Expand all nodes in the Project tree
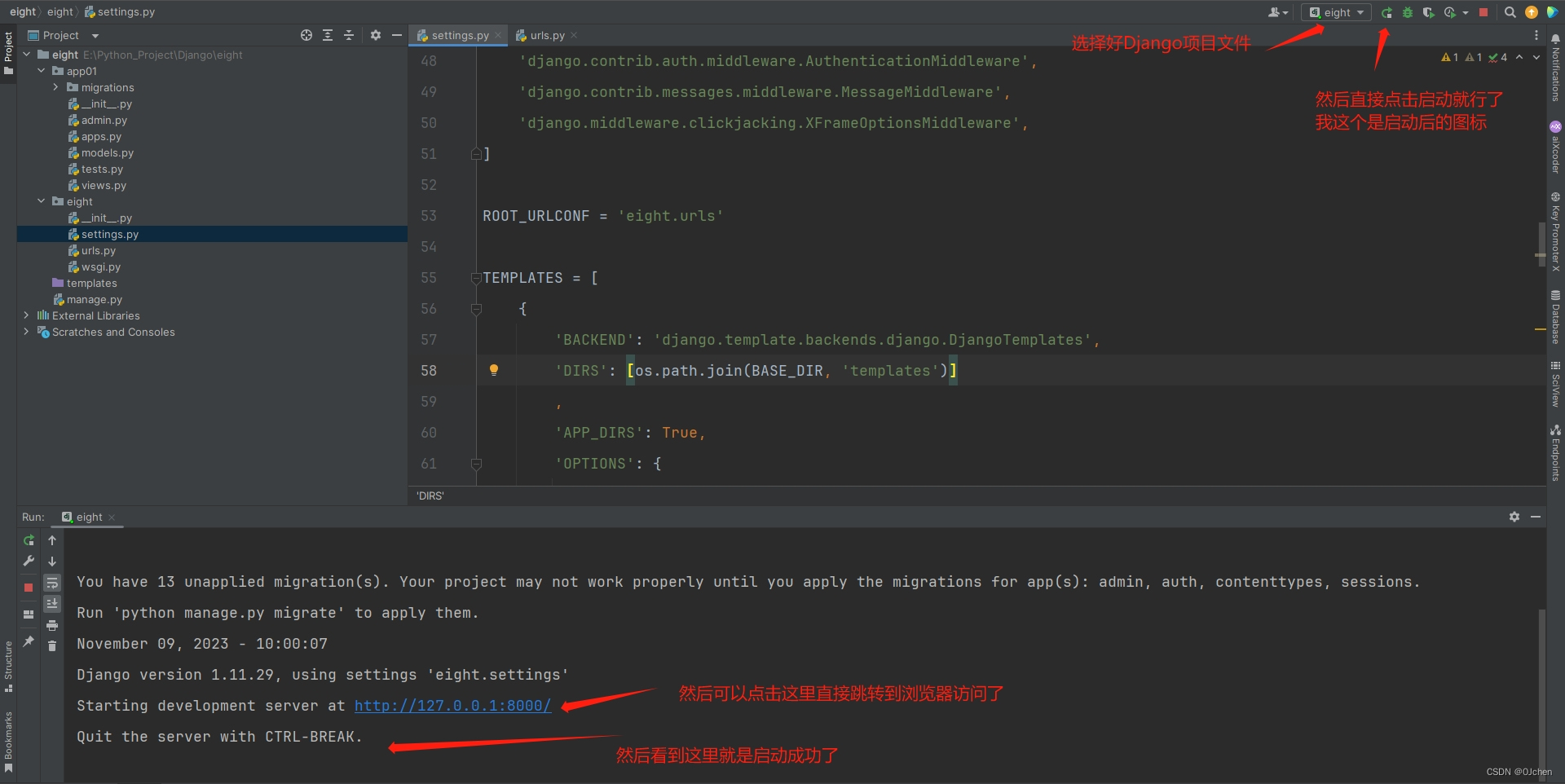The width and height of the screenshot is (1565, 784). click(x=328, y=35)
